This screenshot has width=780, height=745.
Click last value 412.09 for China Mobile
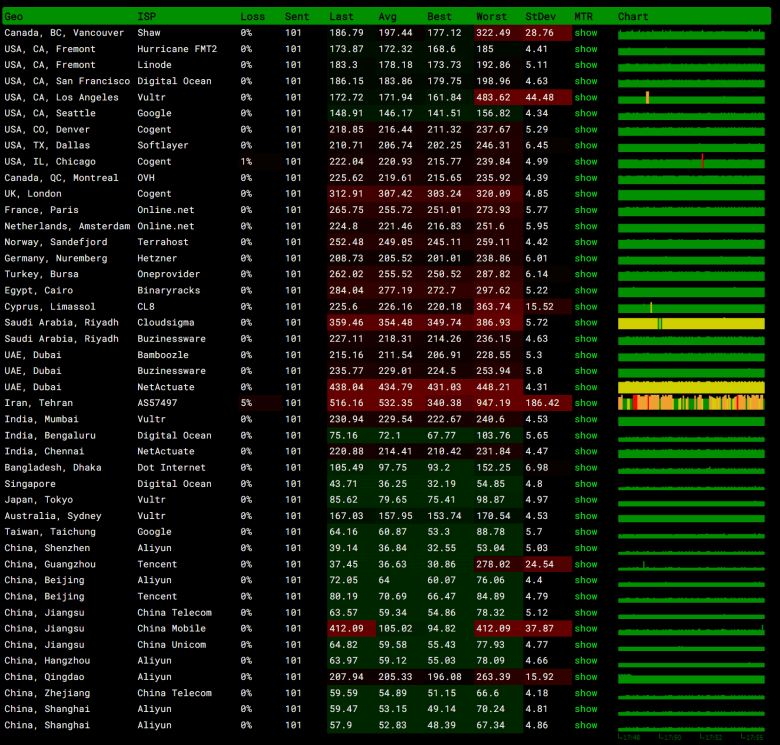pyautogui.click(x=346, y=629)
